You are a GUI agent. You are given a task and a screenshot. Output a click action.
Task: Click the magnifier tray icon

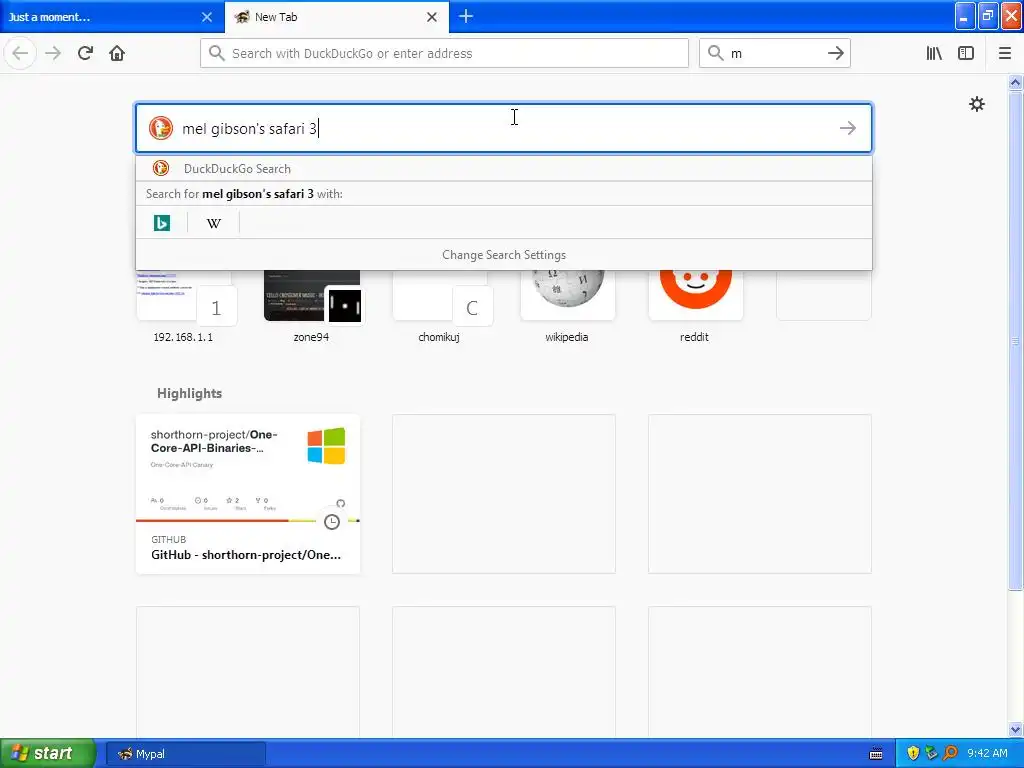950,753
